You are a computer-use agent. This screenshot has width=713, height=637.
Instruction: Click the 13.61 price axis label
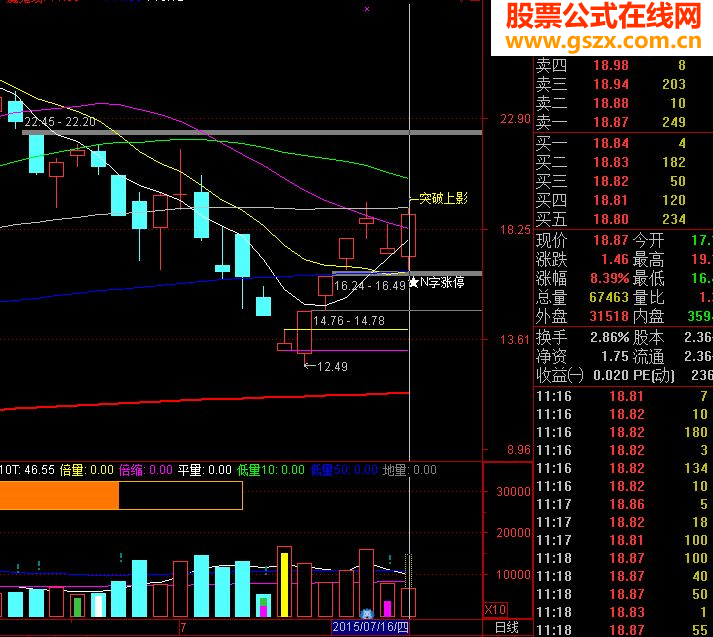515,340
